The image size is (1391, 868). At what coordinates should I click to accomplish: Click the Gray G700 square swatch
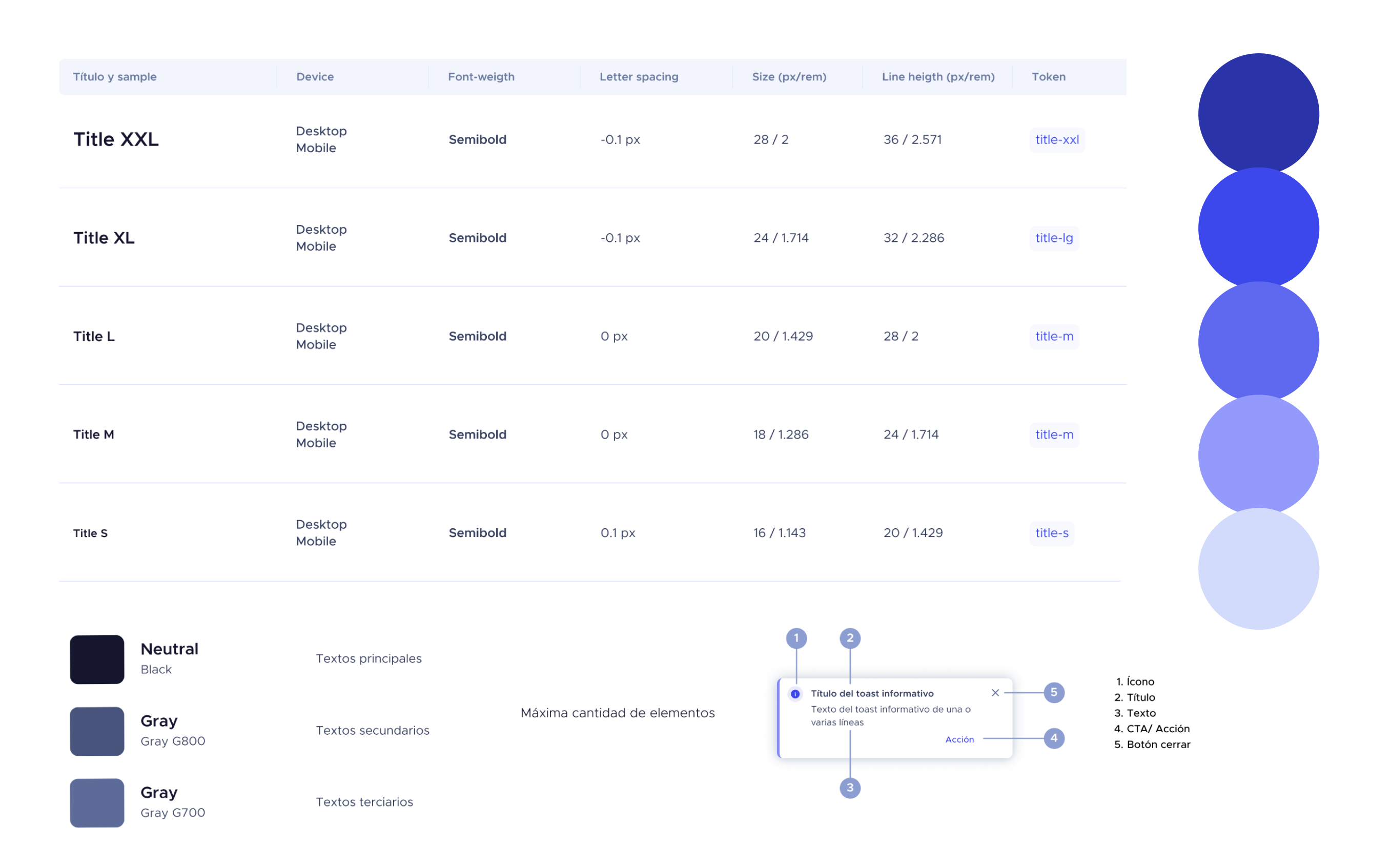pos(97,803)
